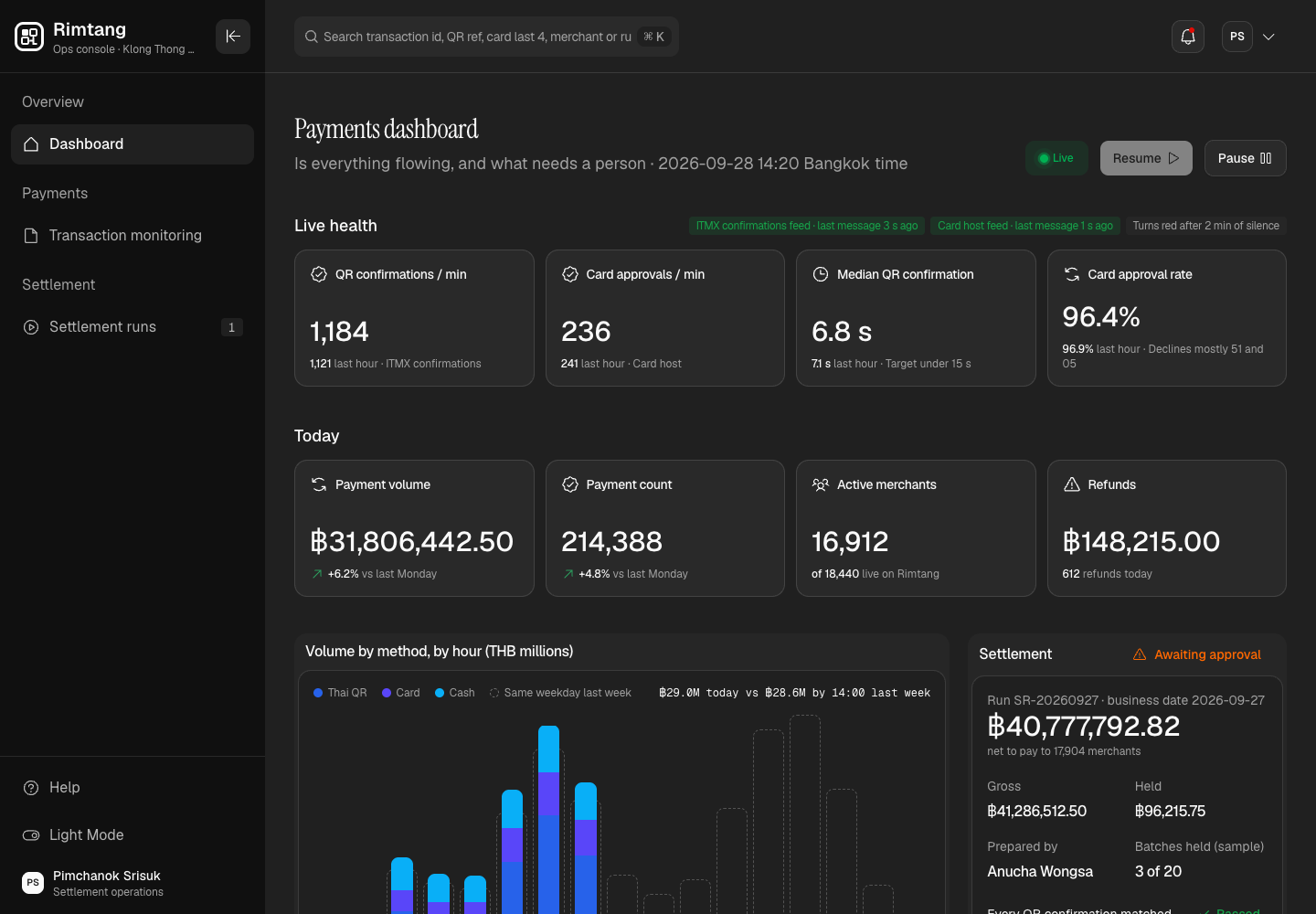The height and width of the screenshot is (914, 1316).
Task: Go to Settlement runs
Action: point(133,327)
